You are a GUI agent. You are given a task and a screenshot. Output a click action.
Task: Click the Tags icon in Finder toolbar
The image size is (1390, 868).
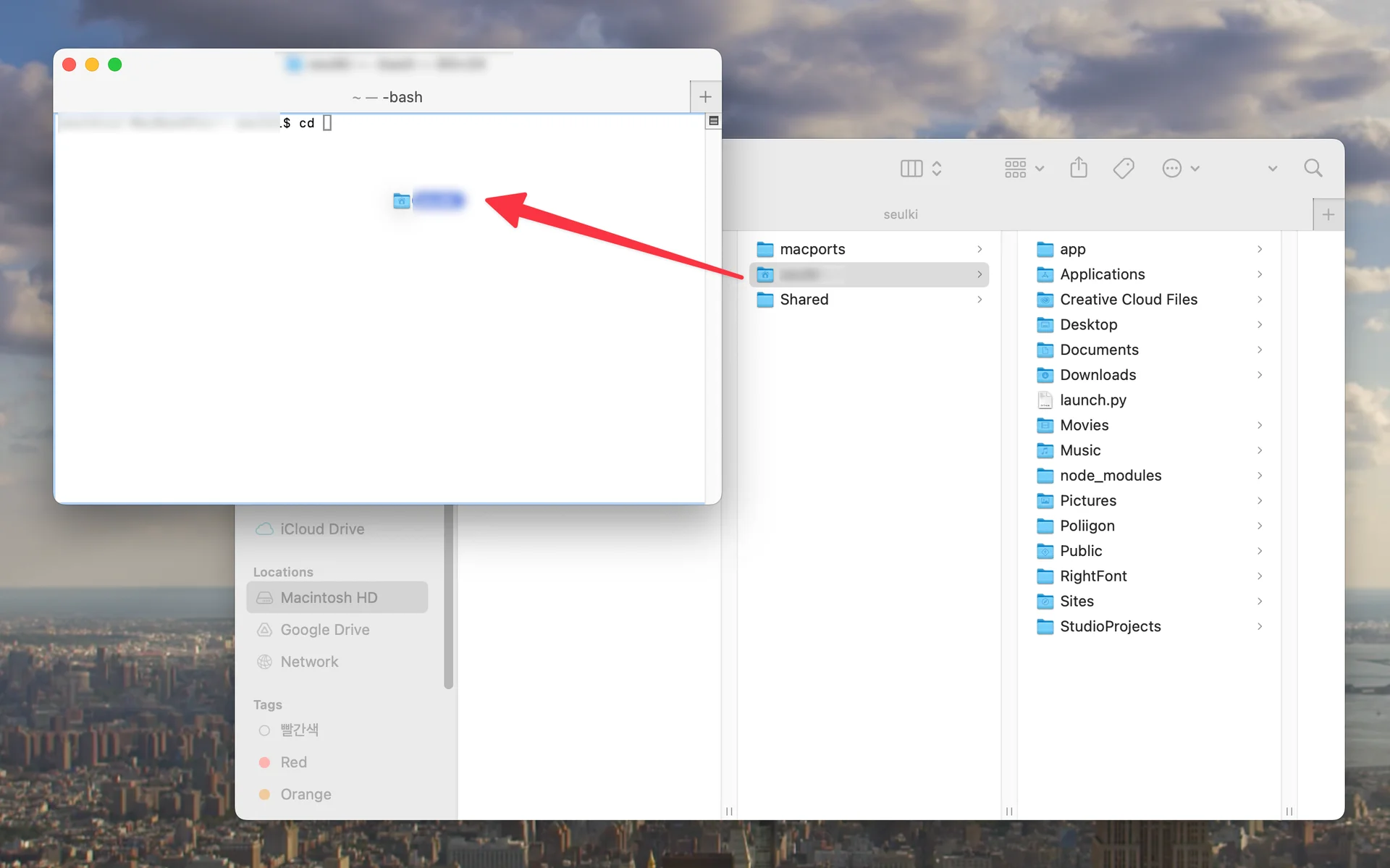(x=1123, y=169)
